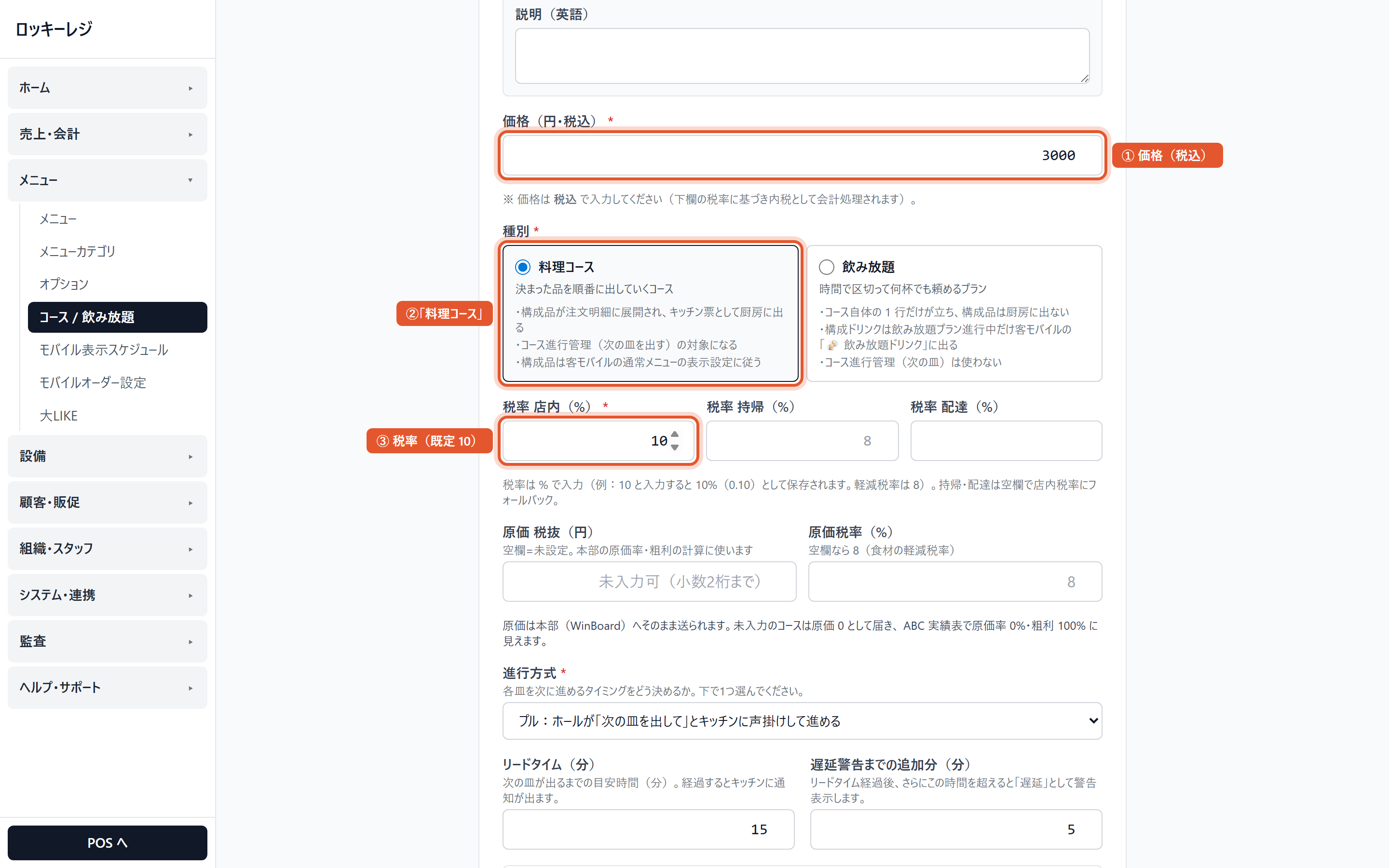Decrease 税率 店内 with down arrow
This screenshot has width=1389, height=868.
675,447
